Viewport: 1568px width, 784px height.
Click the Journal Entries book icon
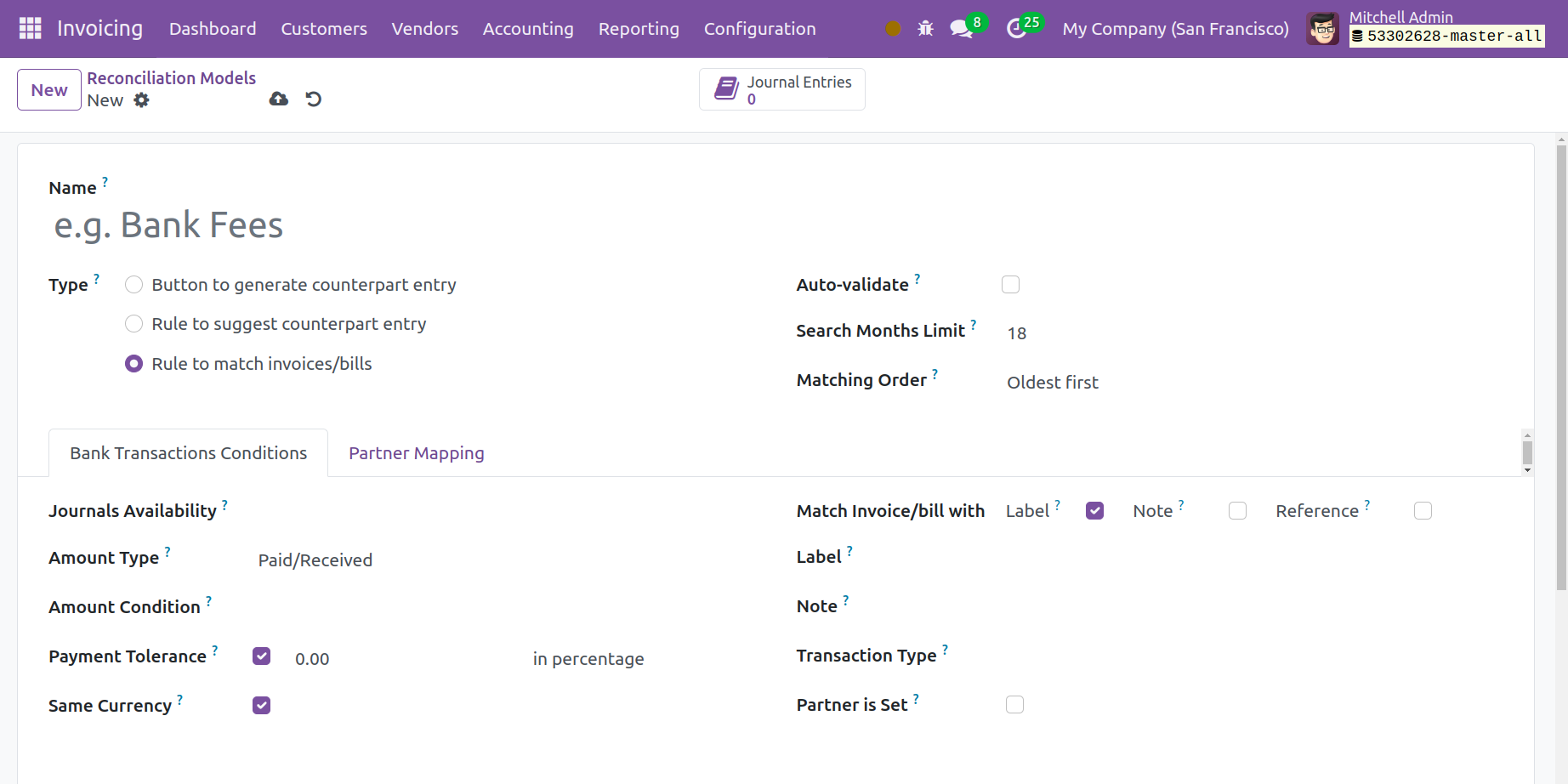pyautogui.click(x=726, y=88)
